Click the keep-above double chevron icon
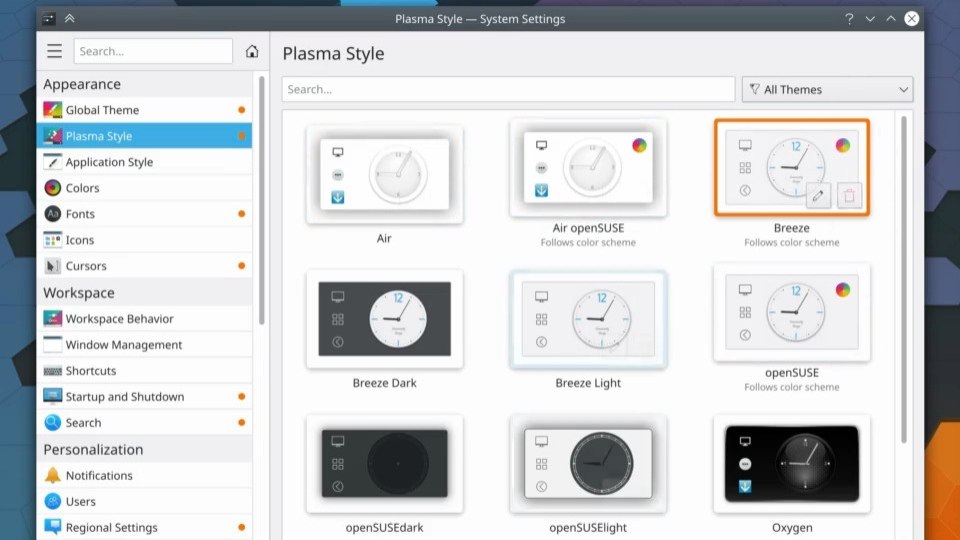This screenshot has width=960, height=540. [x=70, y=19]
